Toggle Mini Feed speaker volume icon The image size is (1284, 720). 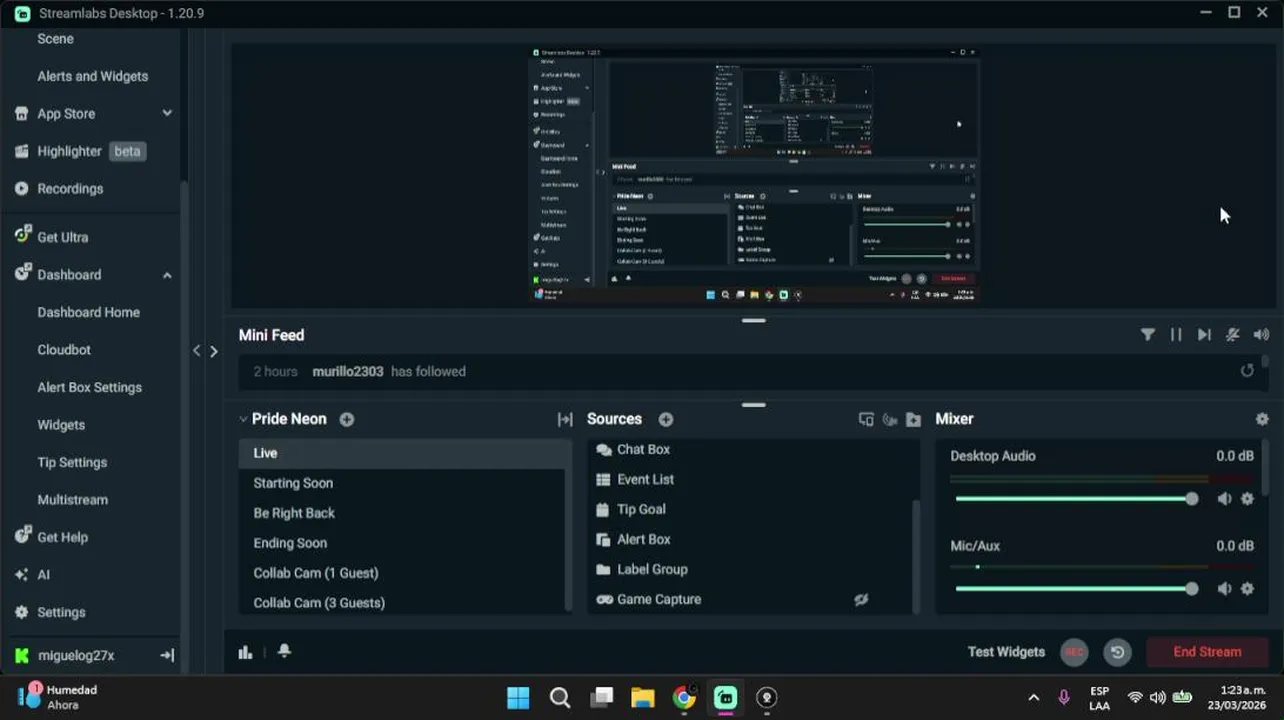[1261, 335]
